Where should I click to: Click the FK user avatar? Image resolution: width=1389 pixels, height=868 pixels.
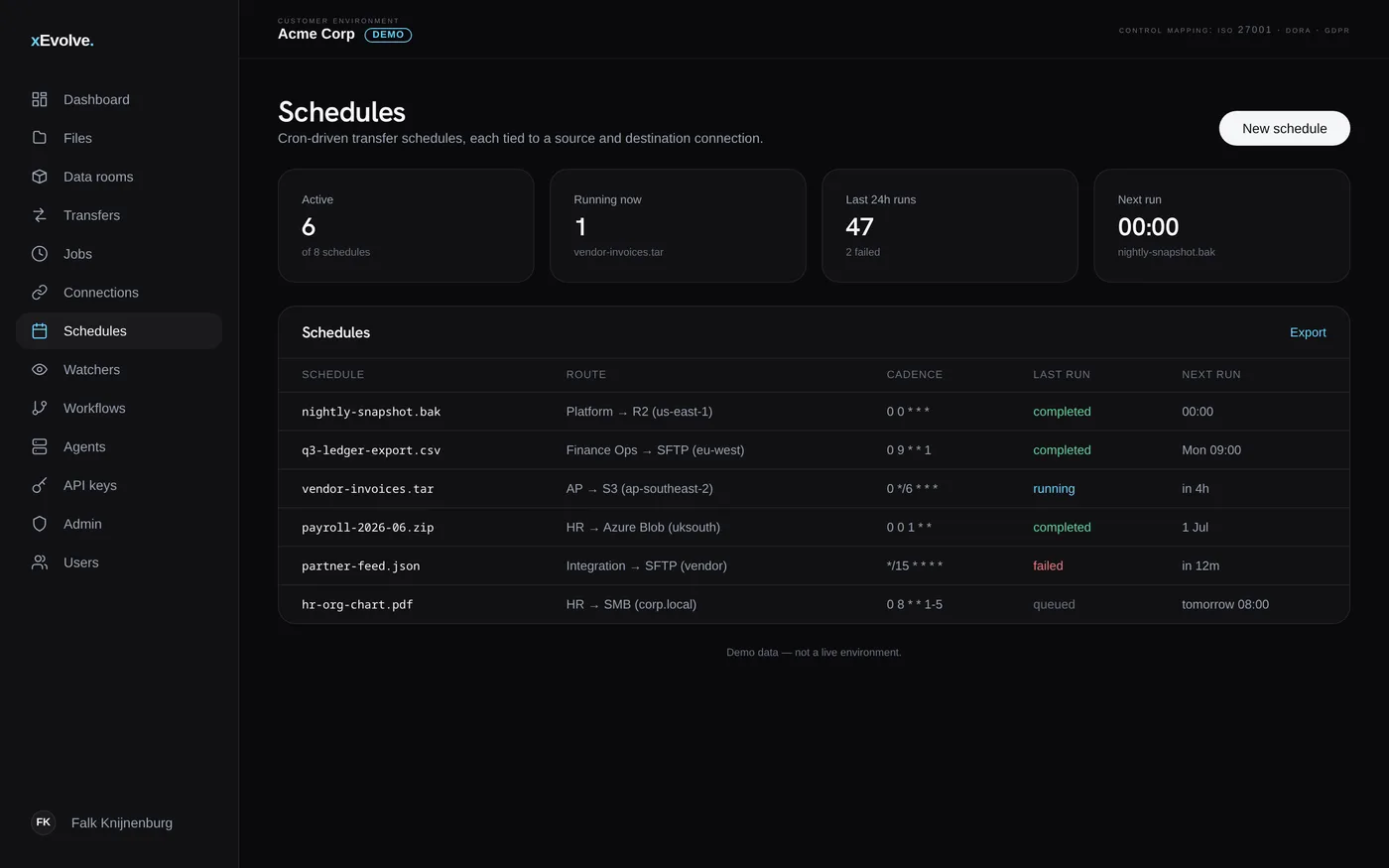point(44,822)
